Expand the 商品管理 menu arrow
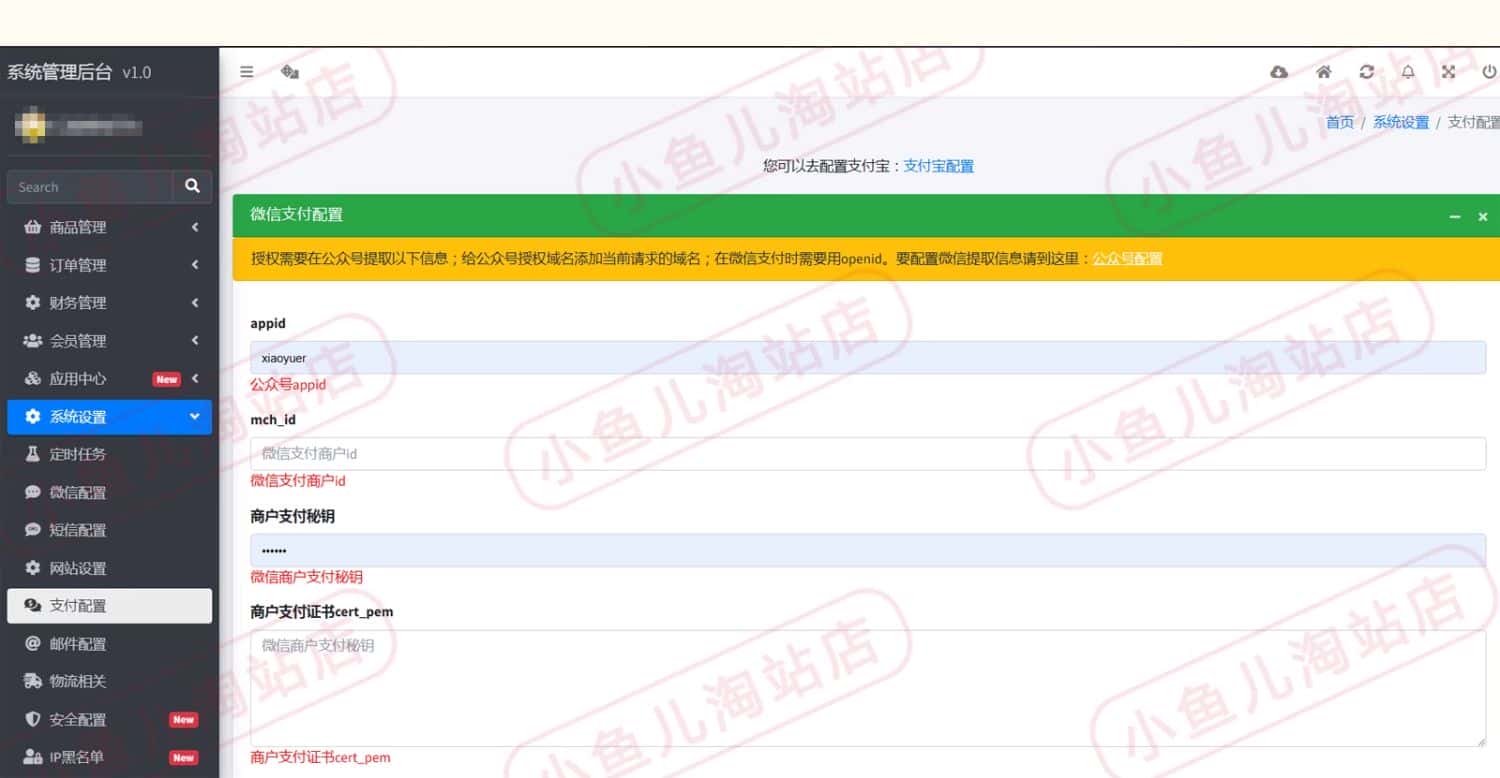Viewport: 1500px width, 778px height. [195, 227]
